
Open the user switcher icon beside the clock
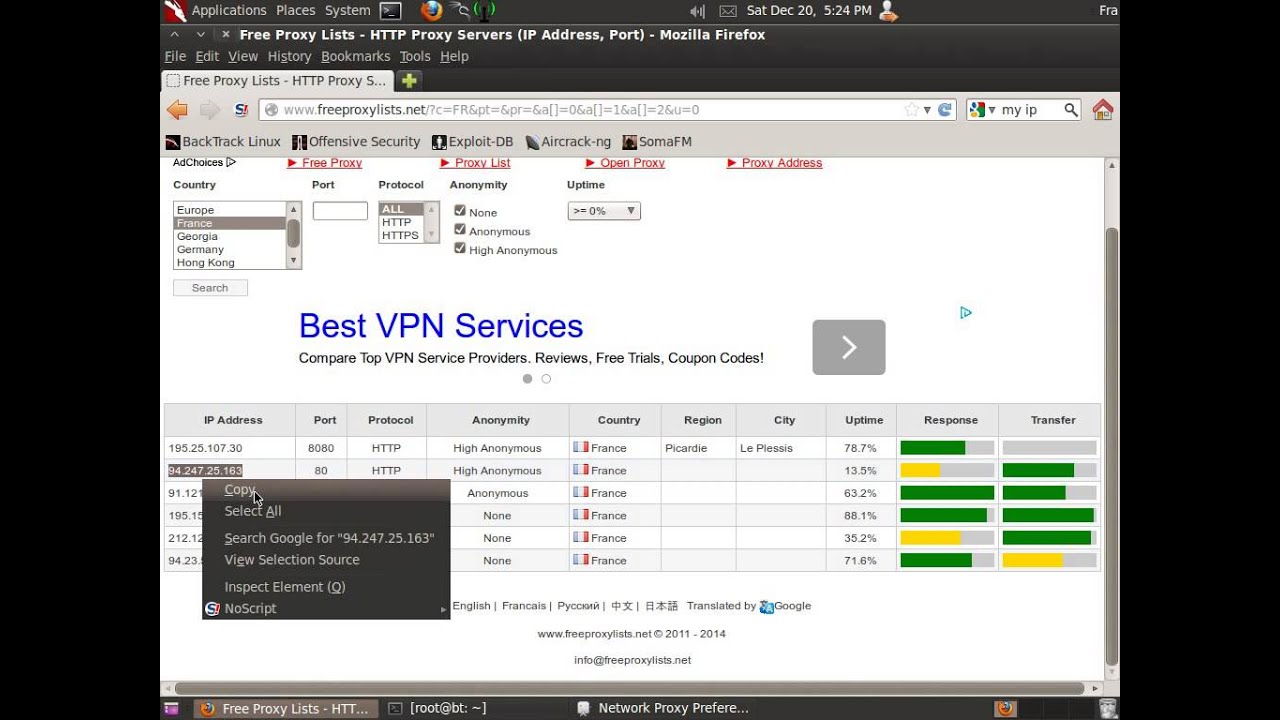pos(887,11)
